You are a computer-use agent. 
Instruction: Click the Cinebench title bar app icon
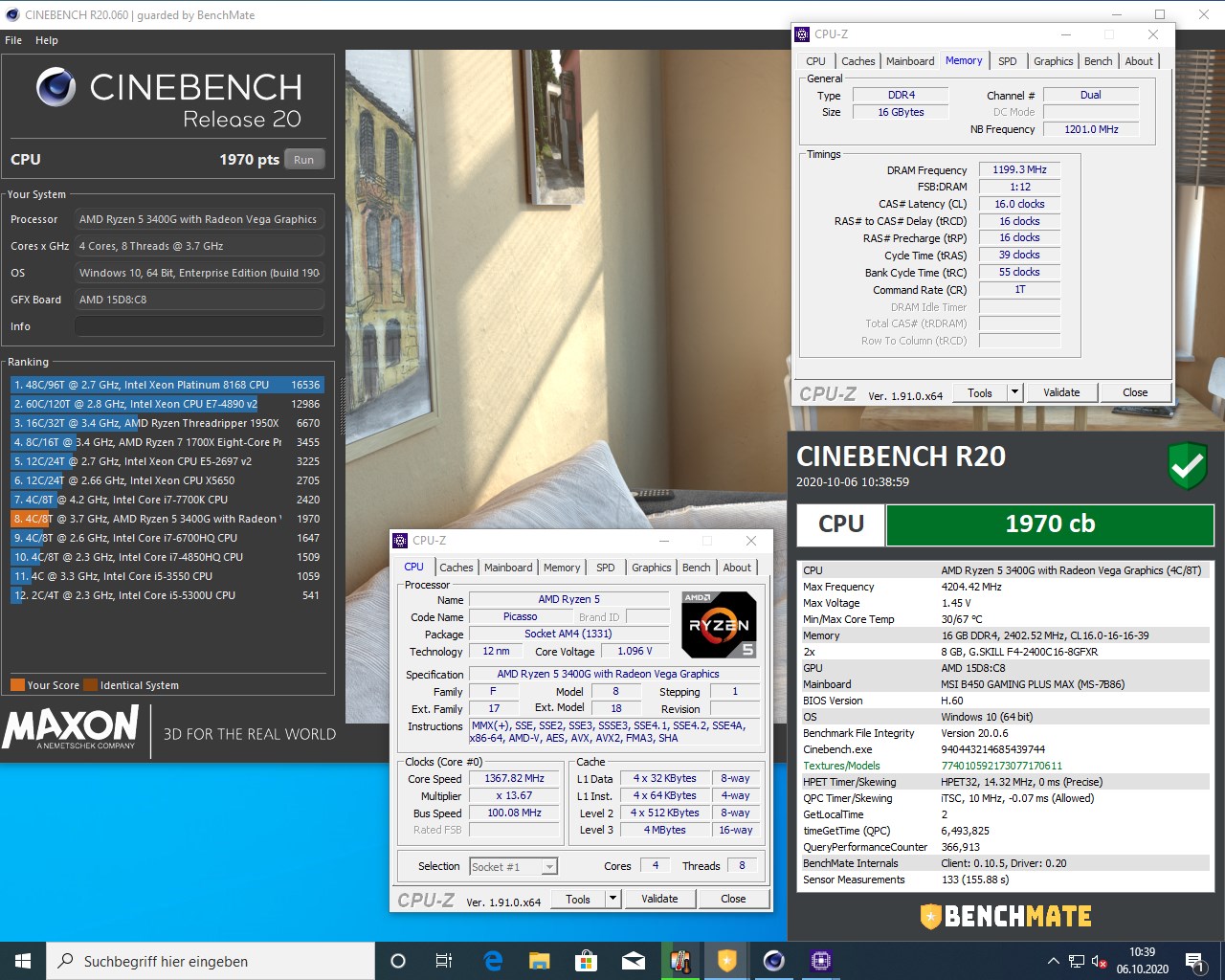[11, 15]
